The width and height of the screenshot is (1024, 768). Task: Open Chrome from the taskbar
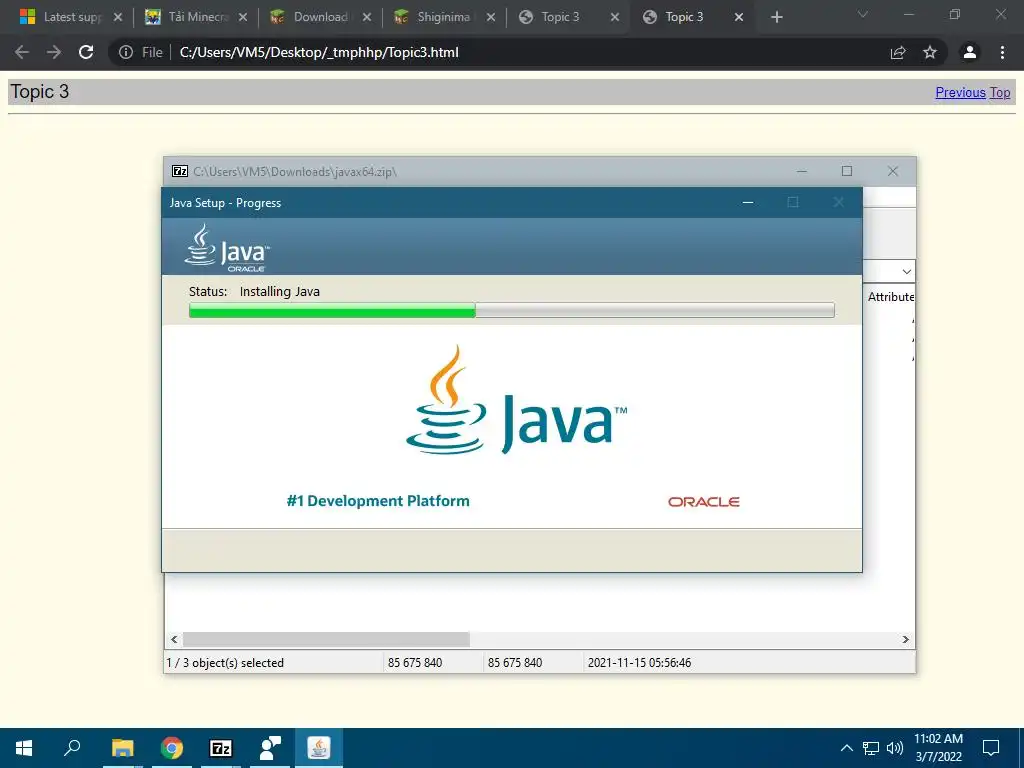click(x=172, y=748)
